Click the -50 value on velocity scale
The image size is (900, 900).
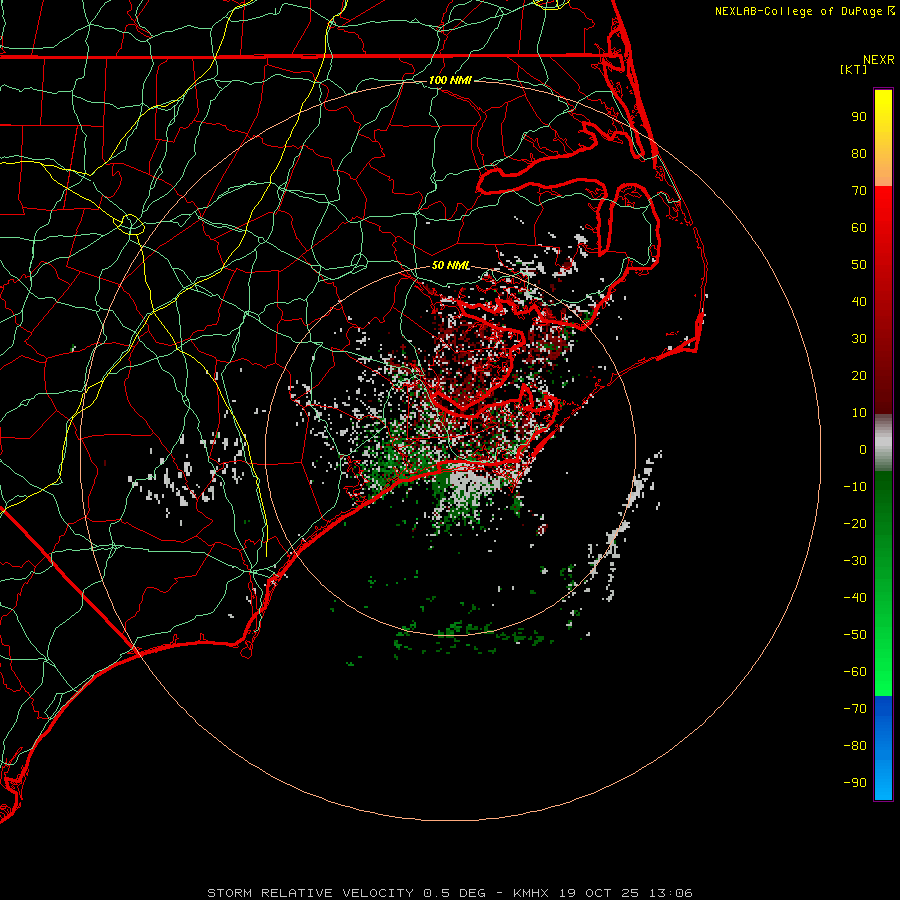855,635
